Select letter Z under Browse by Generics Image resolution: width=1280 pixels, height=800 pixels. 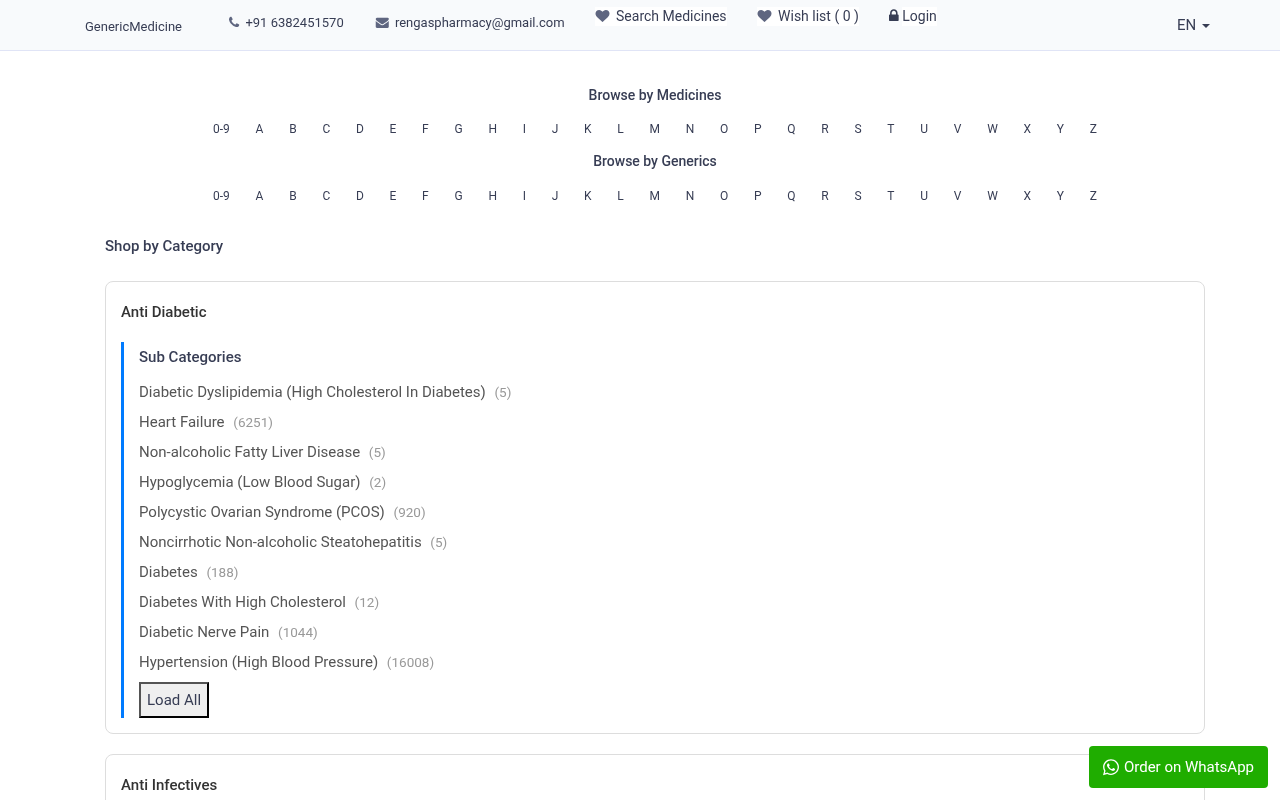click(1093, 196)
